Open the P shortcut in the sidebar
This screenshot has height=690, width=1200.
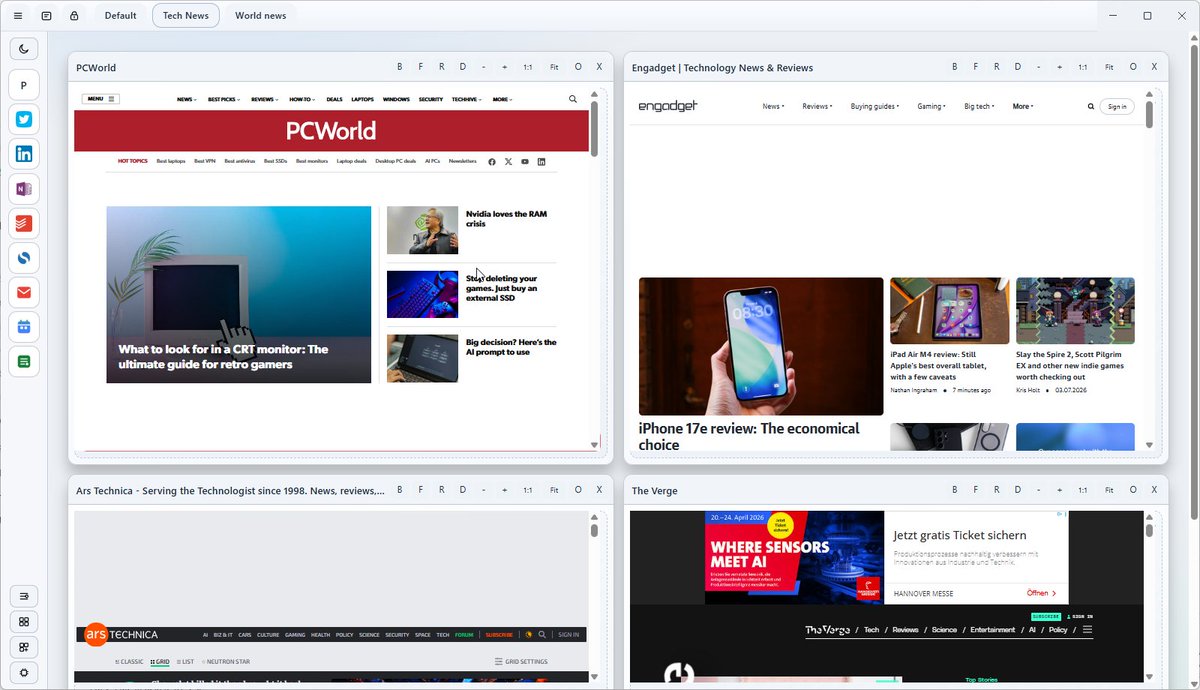coord(24,85)
